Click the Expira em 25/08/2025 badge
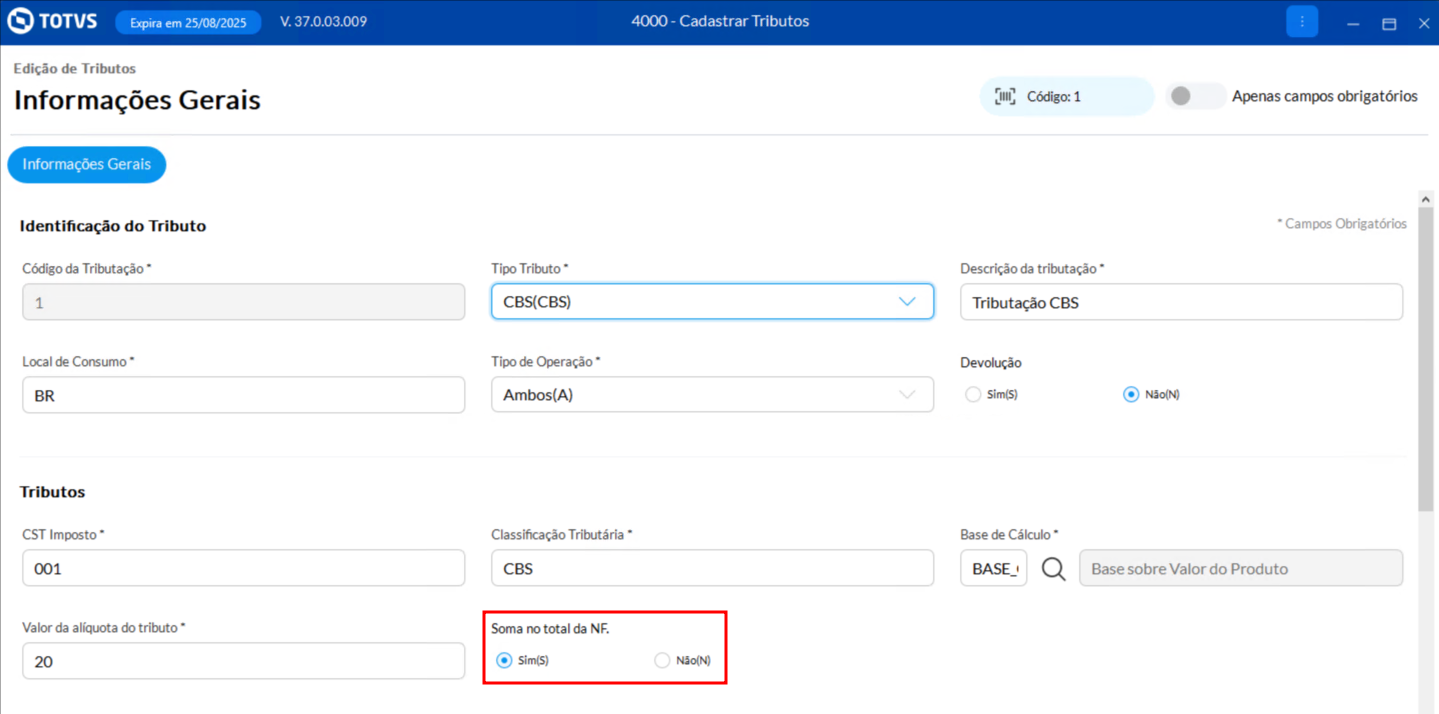The height and width of the screenshot is (714, 1439). tap(188, 22)
